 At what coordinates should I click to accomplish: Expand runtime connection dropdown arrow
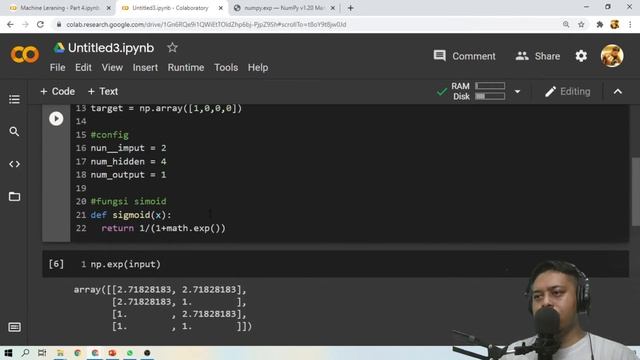pos(517,91)
